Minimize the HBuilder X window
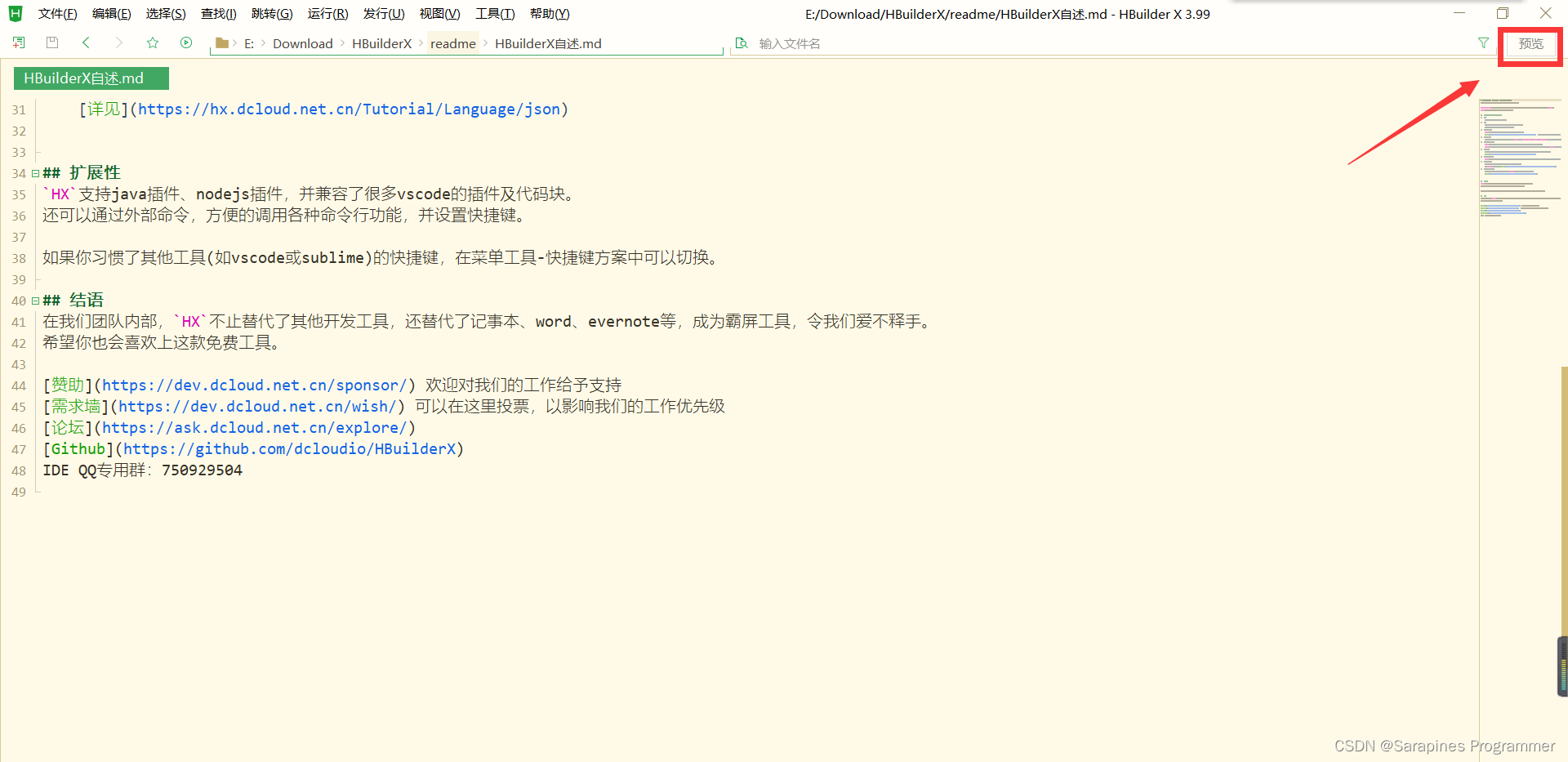The width and height of the screenshot is (1568, 762). [1459, 13]
